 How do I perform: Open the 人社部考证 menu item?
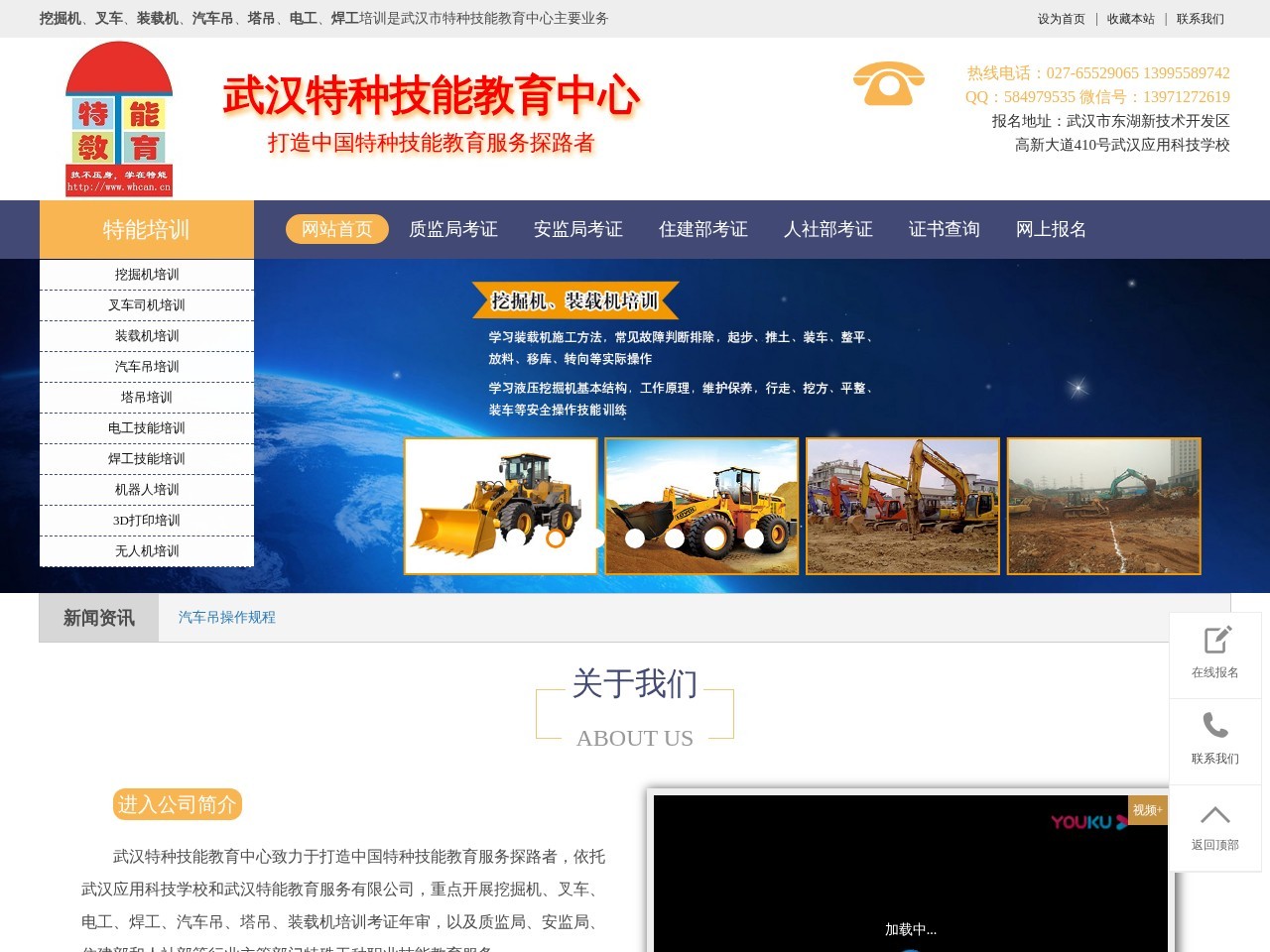pos(828,229)
